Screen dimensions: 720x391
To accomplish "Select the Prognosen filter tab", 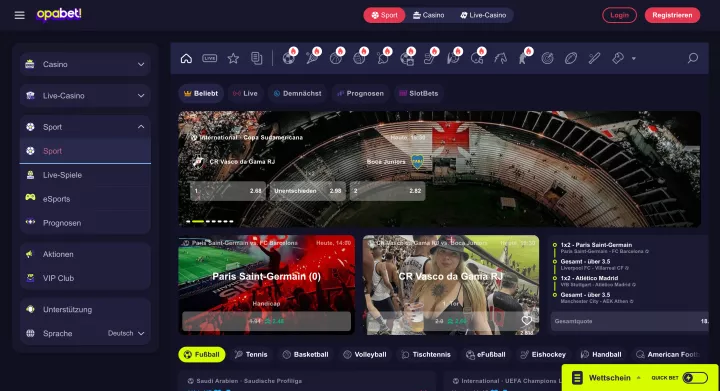I will (360, 93).
